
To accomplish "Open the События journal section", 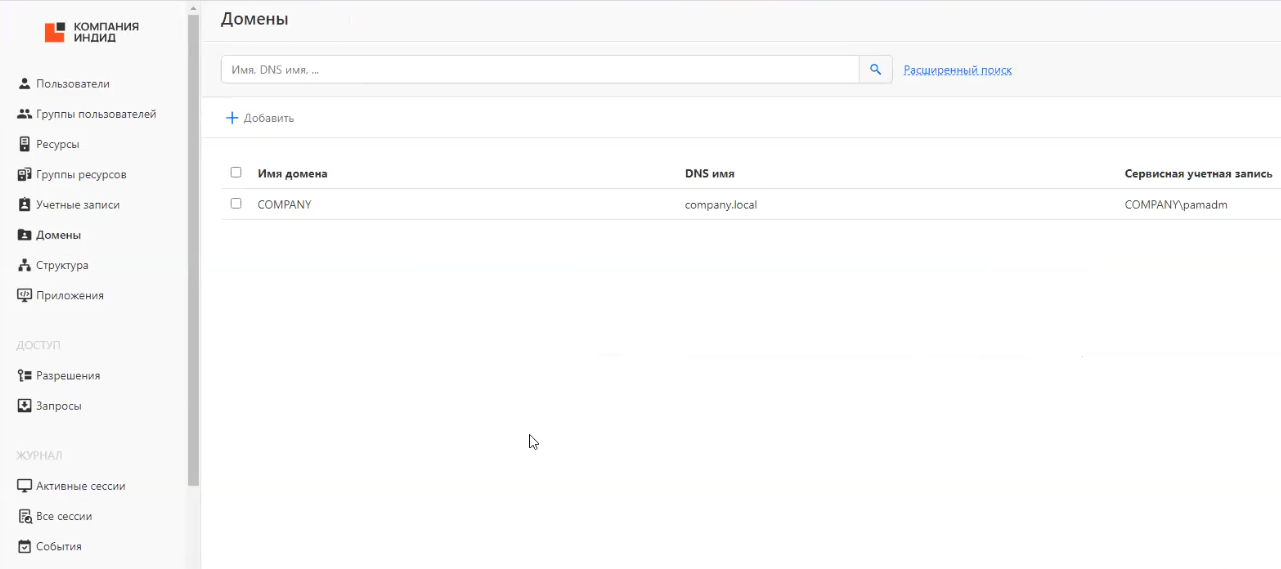I will click(58, 547).
